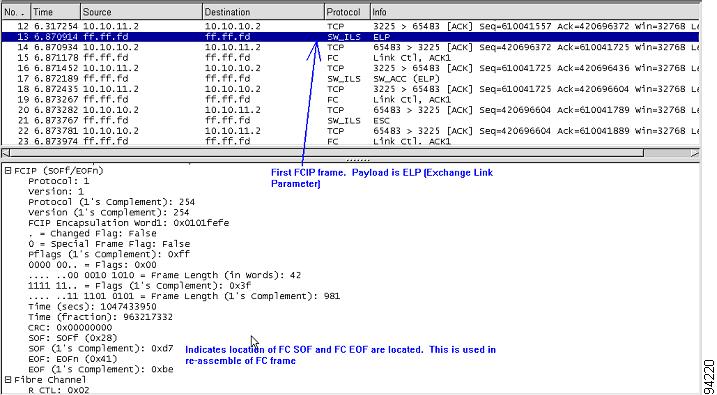Select packet 20 at time 6.873282

tap(350, 110)
